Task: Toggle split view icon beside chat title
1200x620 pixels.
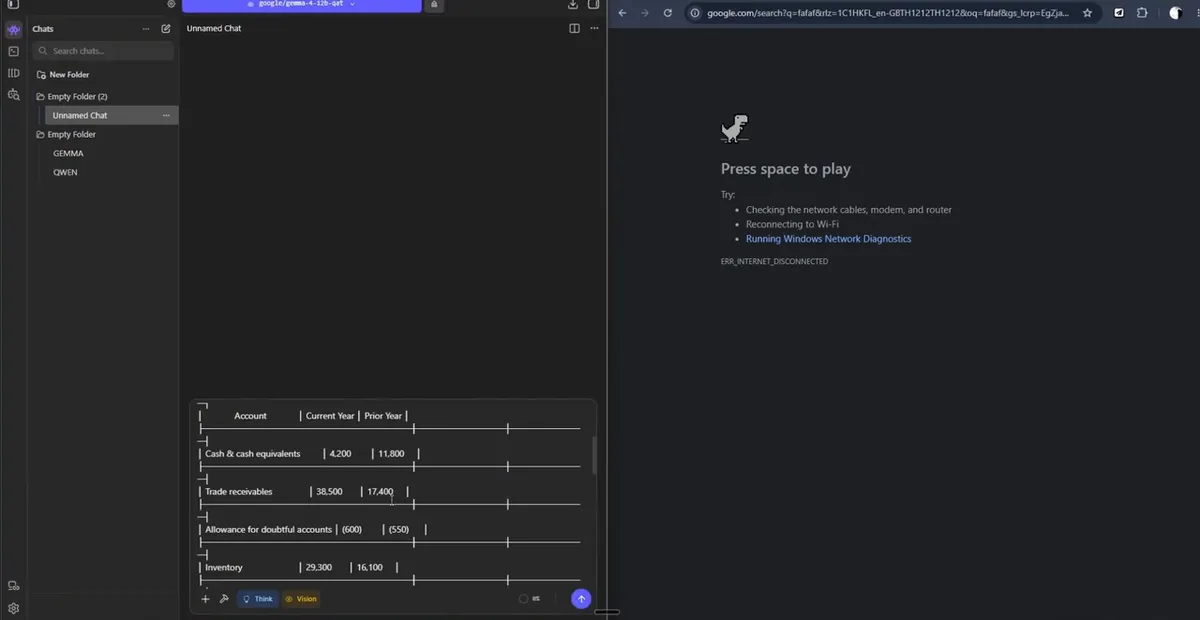Action: [574, 28]
